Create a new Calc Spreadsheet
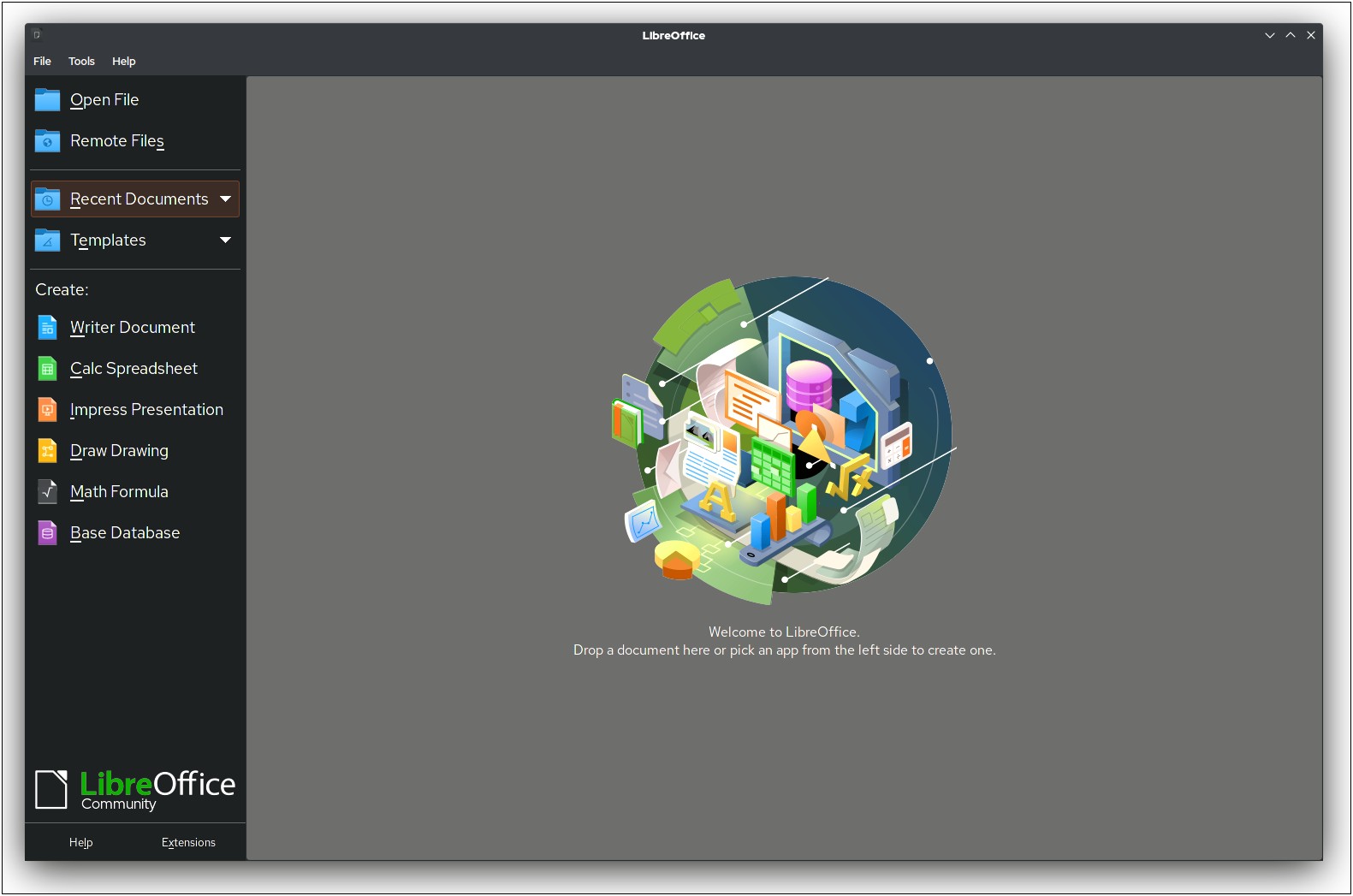Screen dimensions: 1353x896 click(135, 369)
